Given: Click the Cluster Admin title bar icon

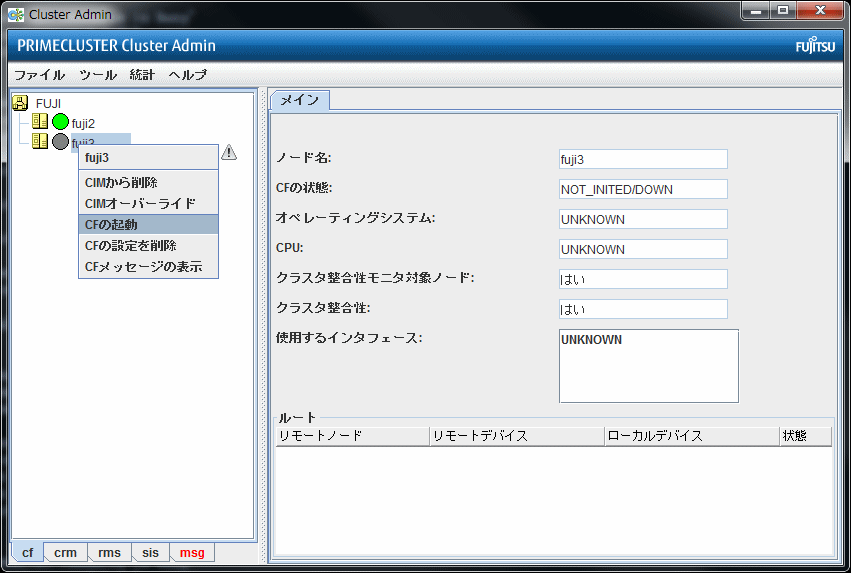Looking at the screenshot, I should tap(16, 15).
